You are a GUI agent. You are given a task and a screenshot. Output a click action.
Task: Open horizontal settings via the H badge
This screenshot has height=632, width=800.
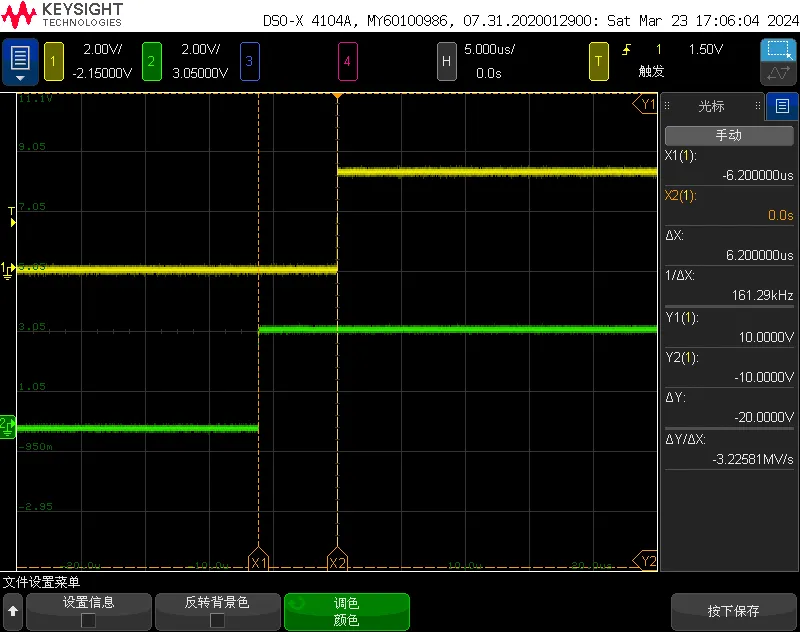pos(447,62)
